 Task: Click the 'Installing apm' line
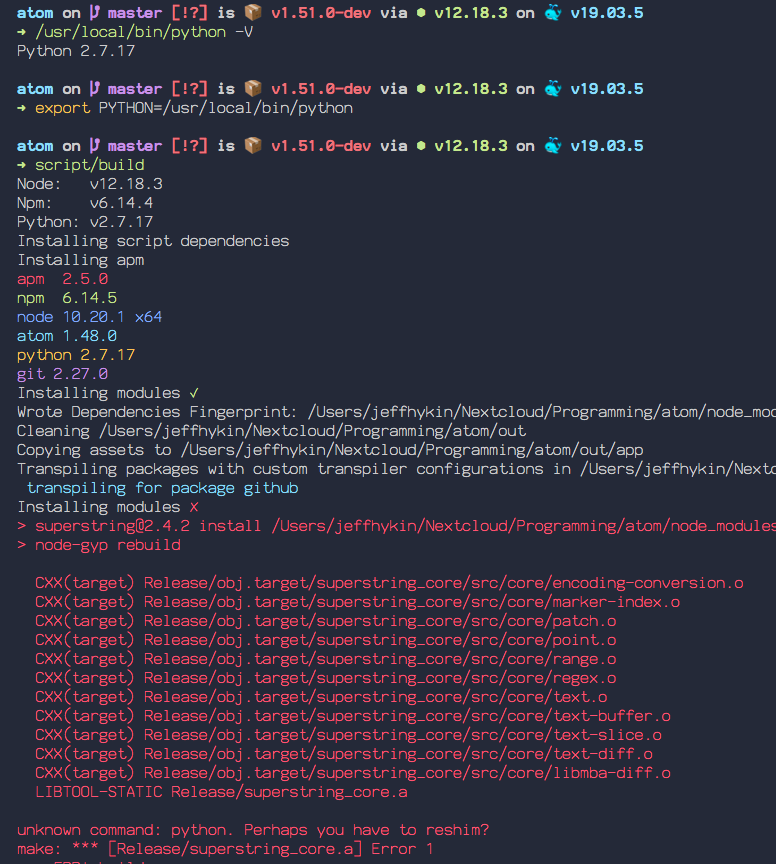coord(80,260)
